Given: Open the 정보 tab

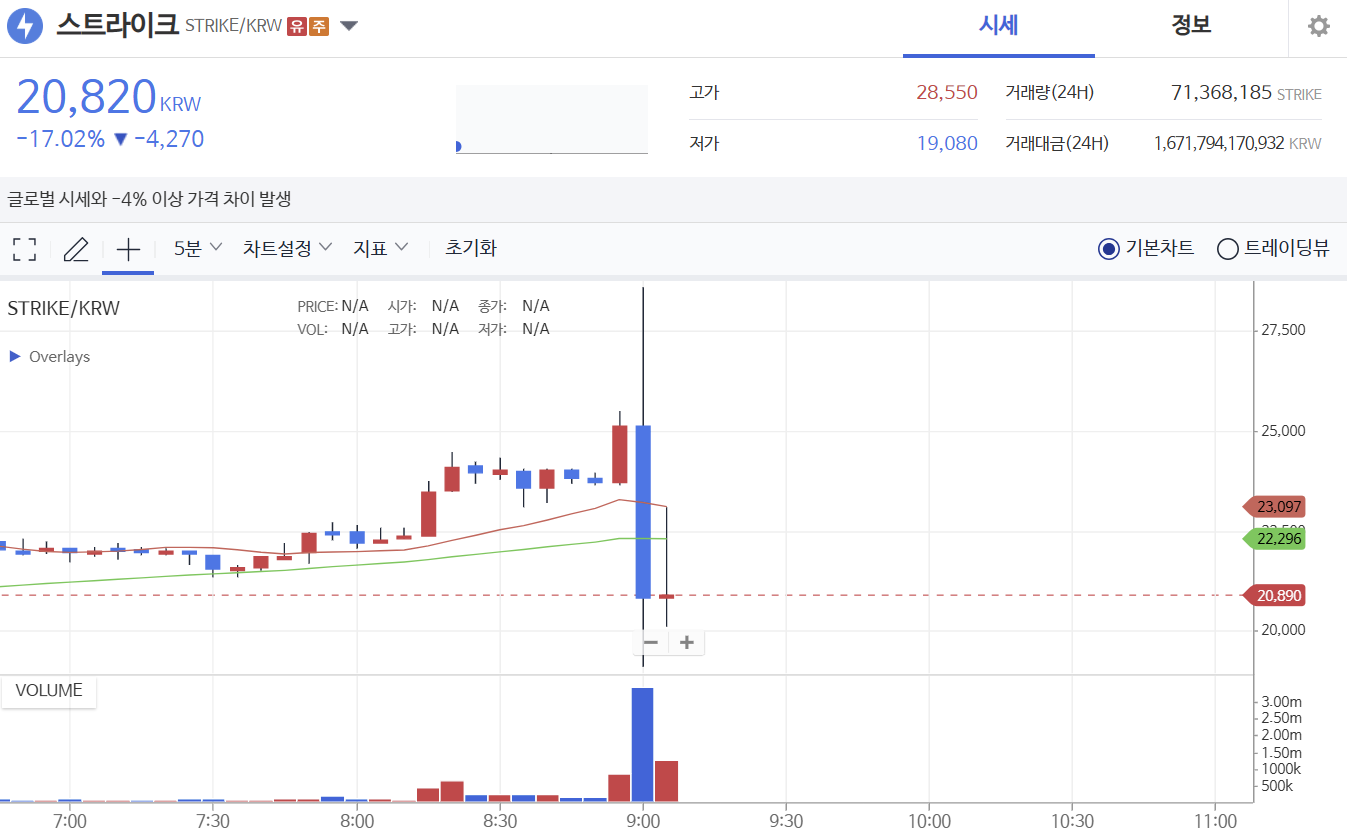Looking at the screenshot, I should [x=1191, y=26].
